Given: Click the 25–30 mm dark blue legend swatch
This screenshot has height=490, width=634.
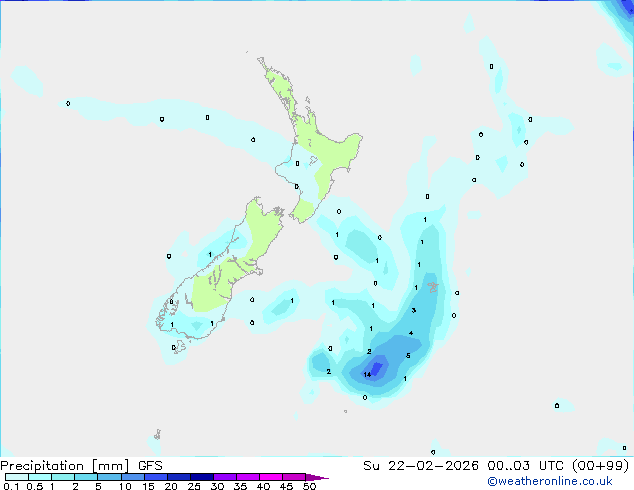Looking at the screenshot, I should coord(201,477).
